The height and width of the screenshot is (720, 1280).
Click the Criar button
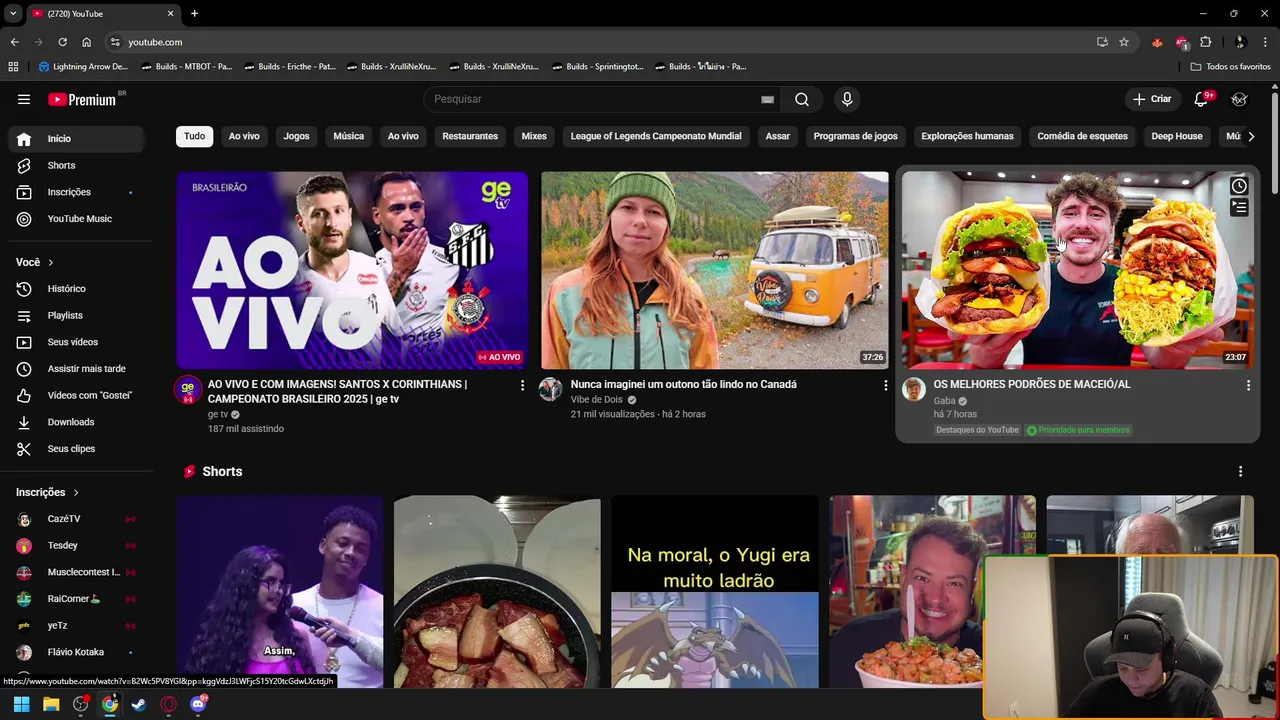(x=1151, y=99)
